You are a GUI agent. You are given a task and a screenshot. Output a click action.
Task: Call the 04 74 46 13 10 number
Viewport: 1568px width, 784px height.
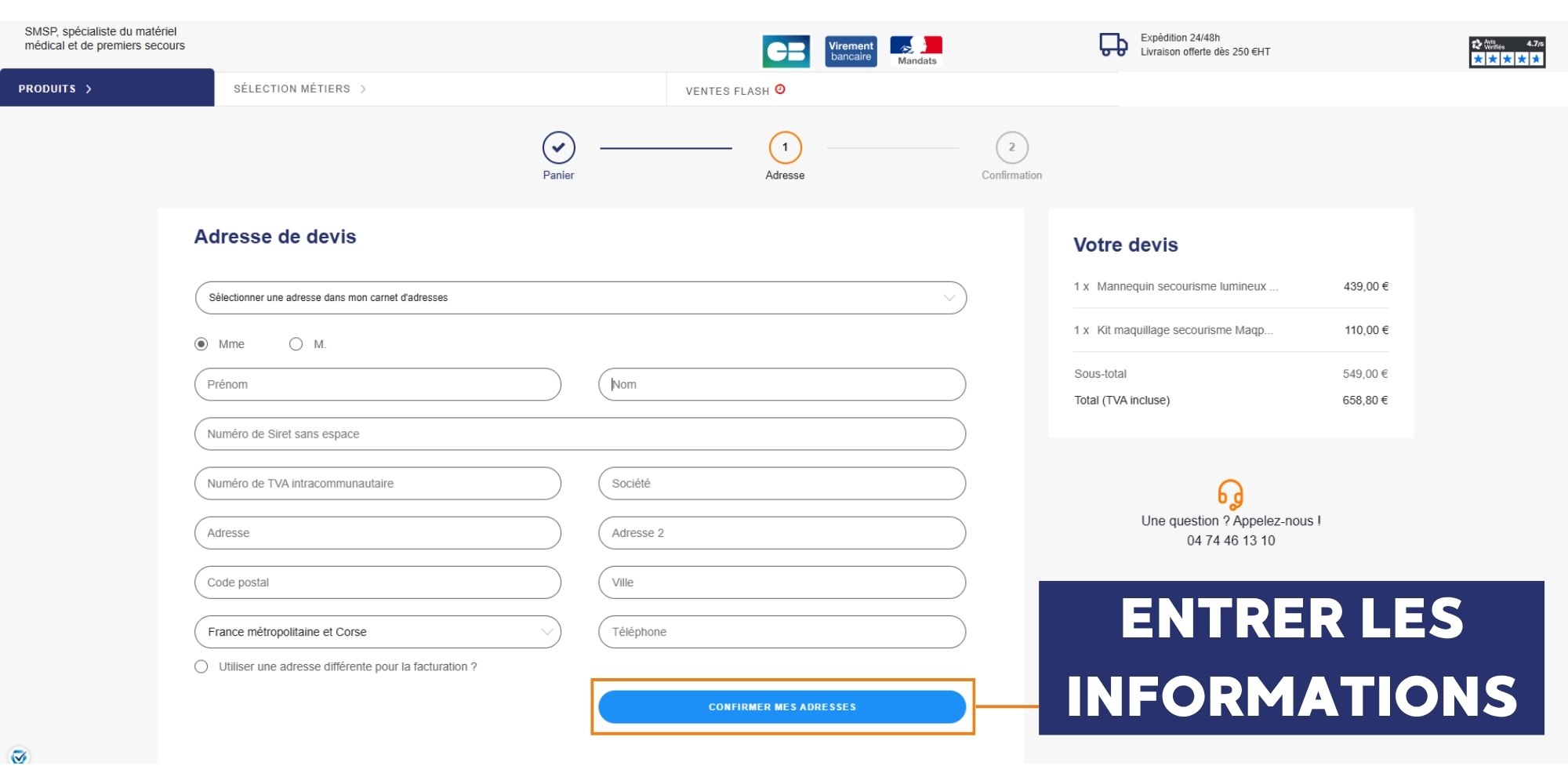tap(1230, 540)
